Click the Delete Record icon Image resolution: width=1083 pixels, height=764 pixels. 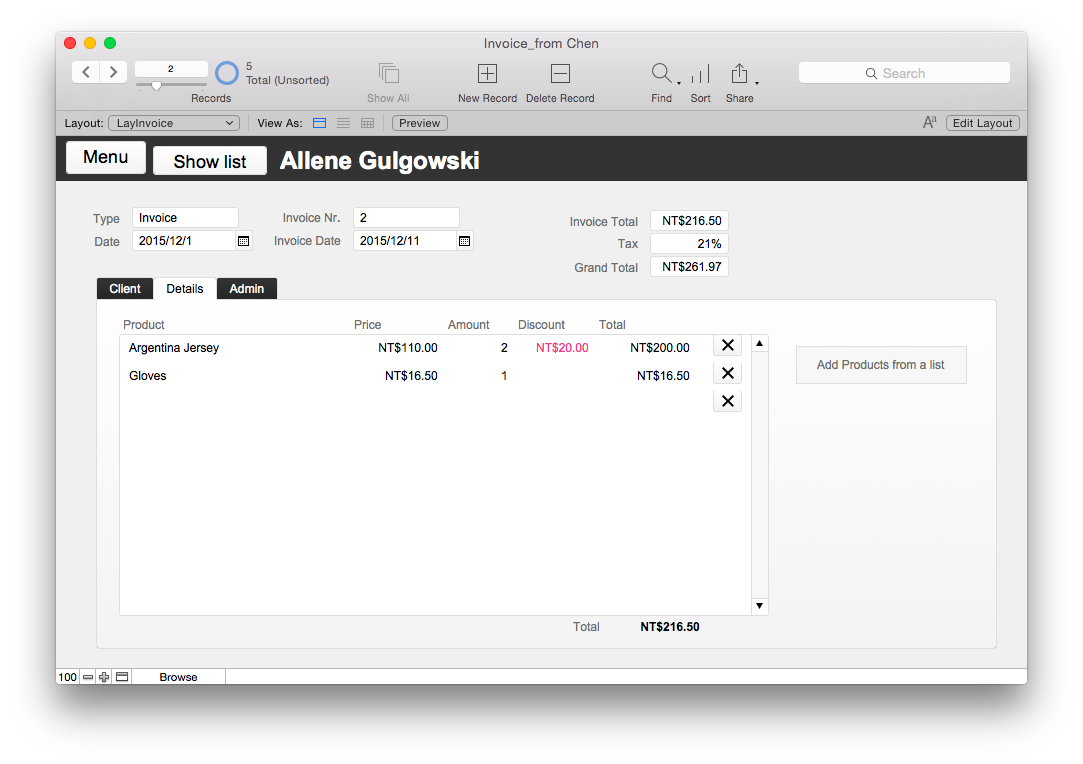(x=560, y=73)
